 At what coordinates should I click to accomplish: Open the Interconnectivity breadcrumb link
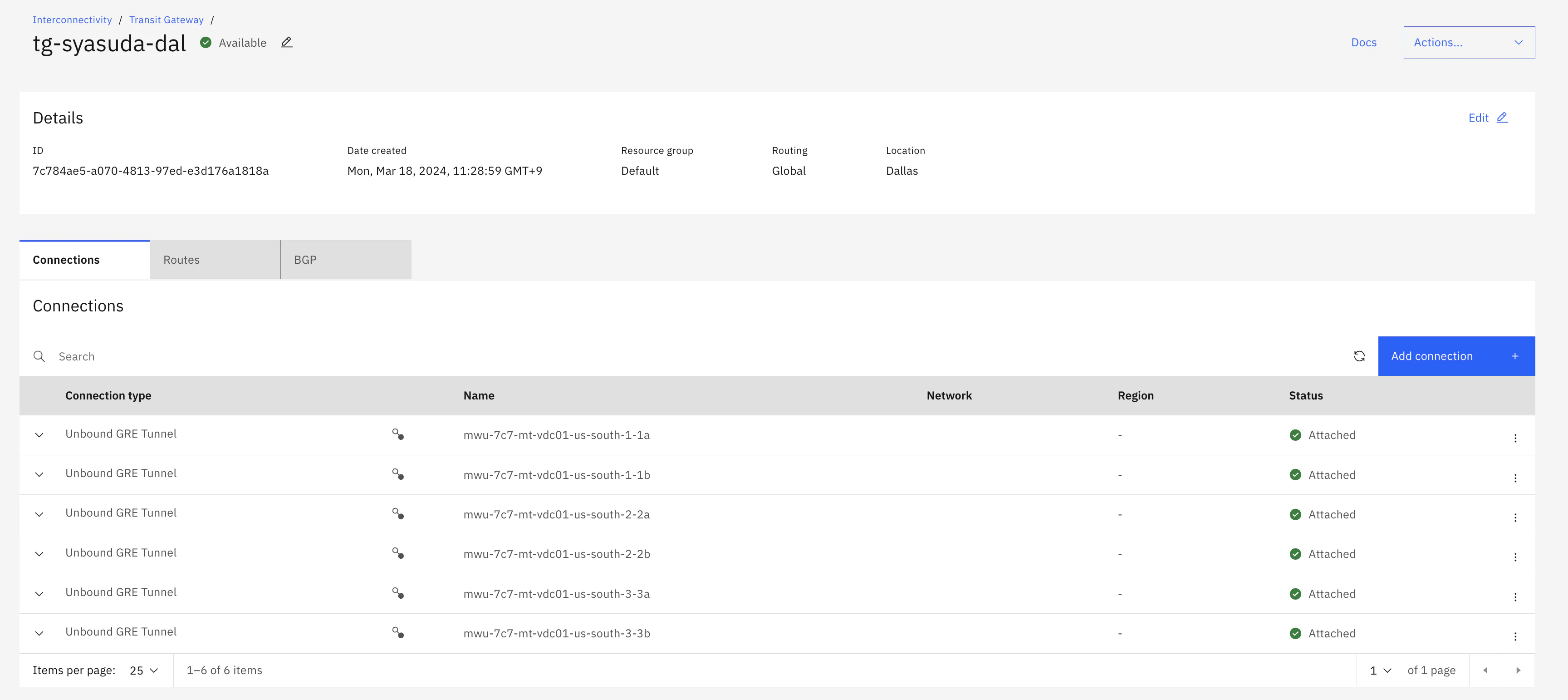click(73, 20)
